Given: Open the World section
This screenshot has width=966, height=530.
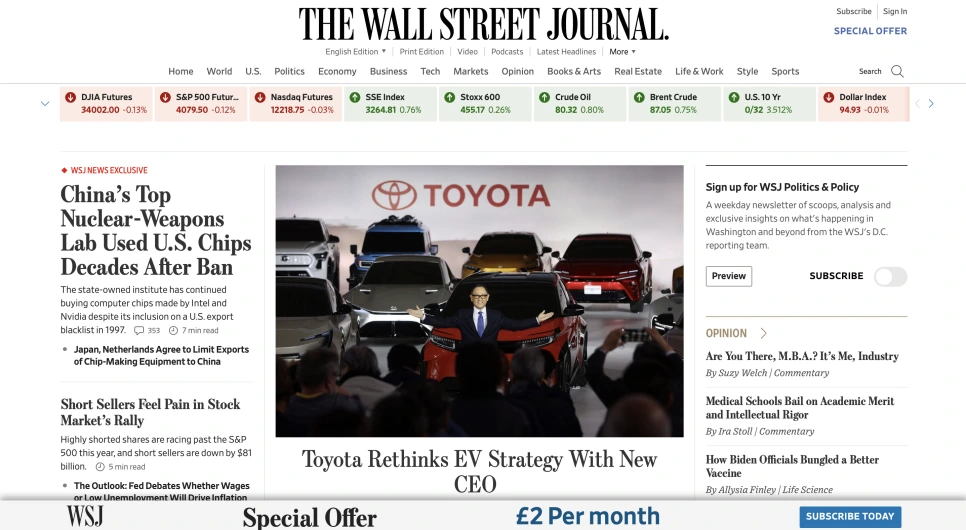Looking at the screenshot, I should point(219,71).
